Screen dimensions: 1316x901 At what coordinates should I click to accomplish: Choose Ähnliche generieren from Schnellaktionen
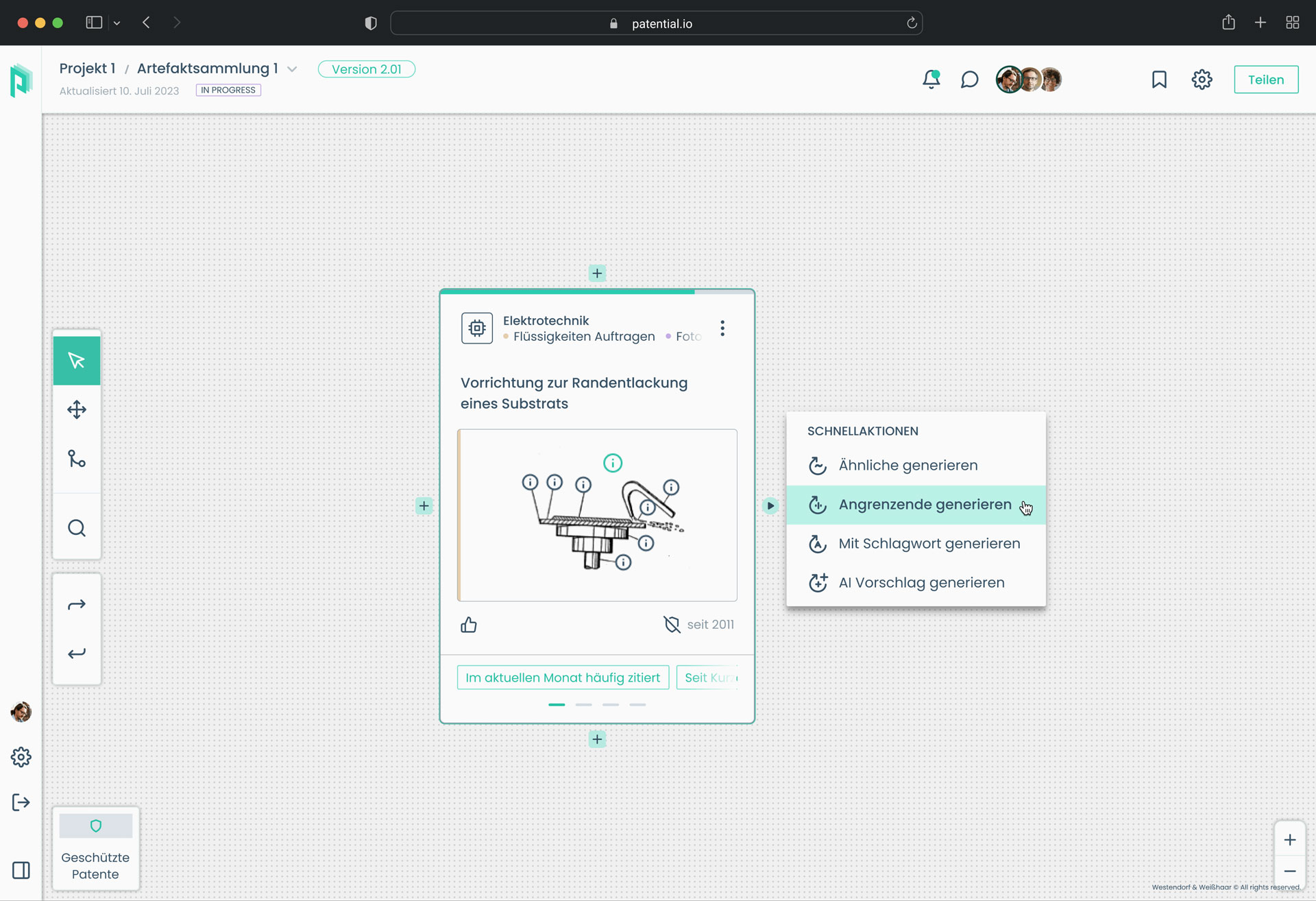click(907, 466)
